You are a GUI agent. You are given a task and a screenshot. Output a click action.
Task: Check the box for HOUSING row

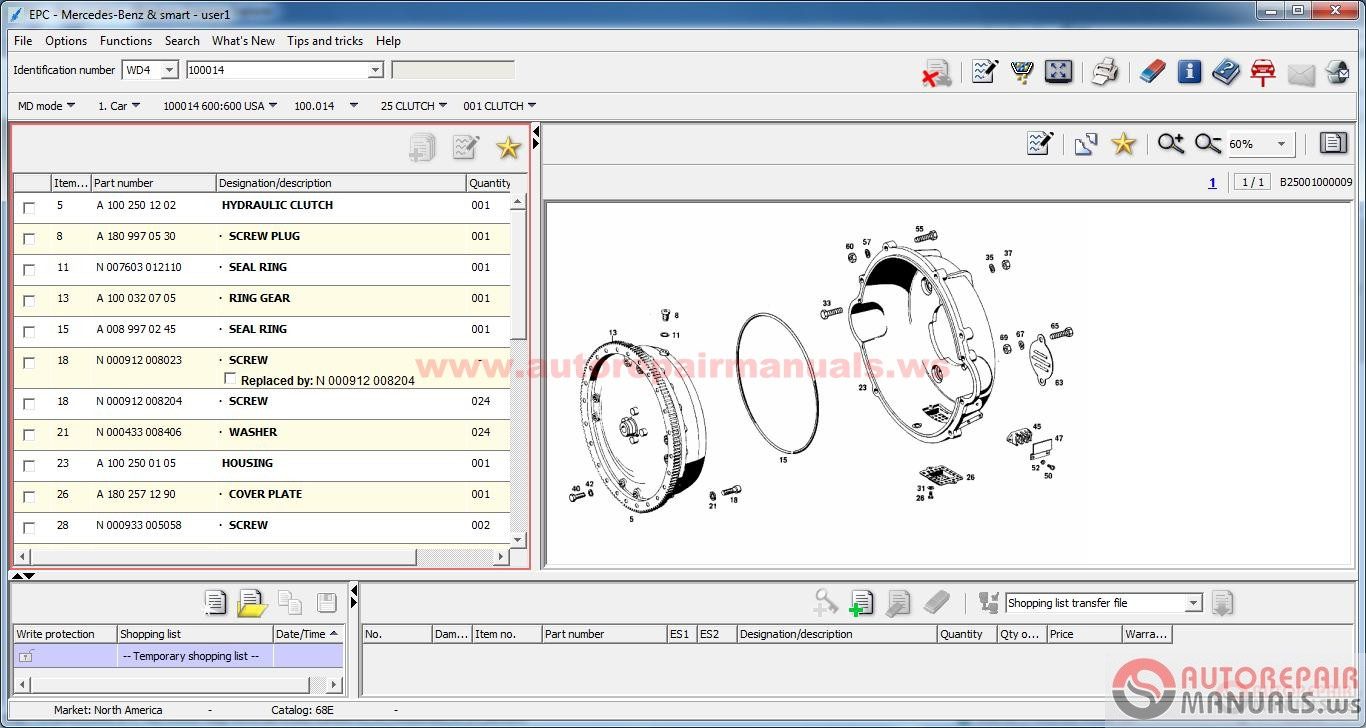click(29, 466)
